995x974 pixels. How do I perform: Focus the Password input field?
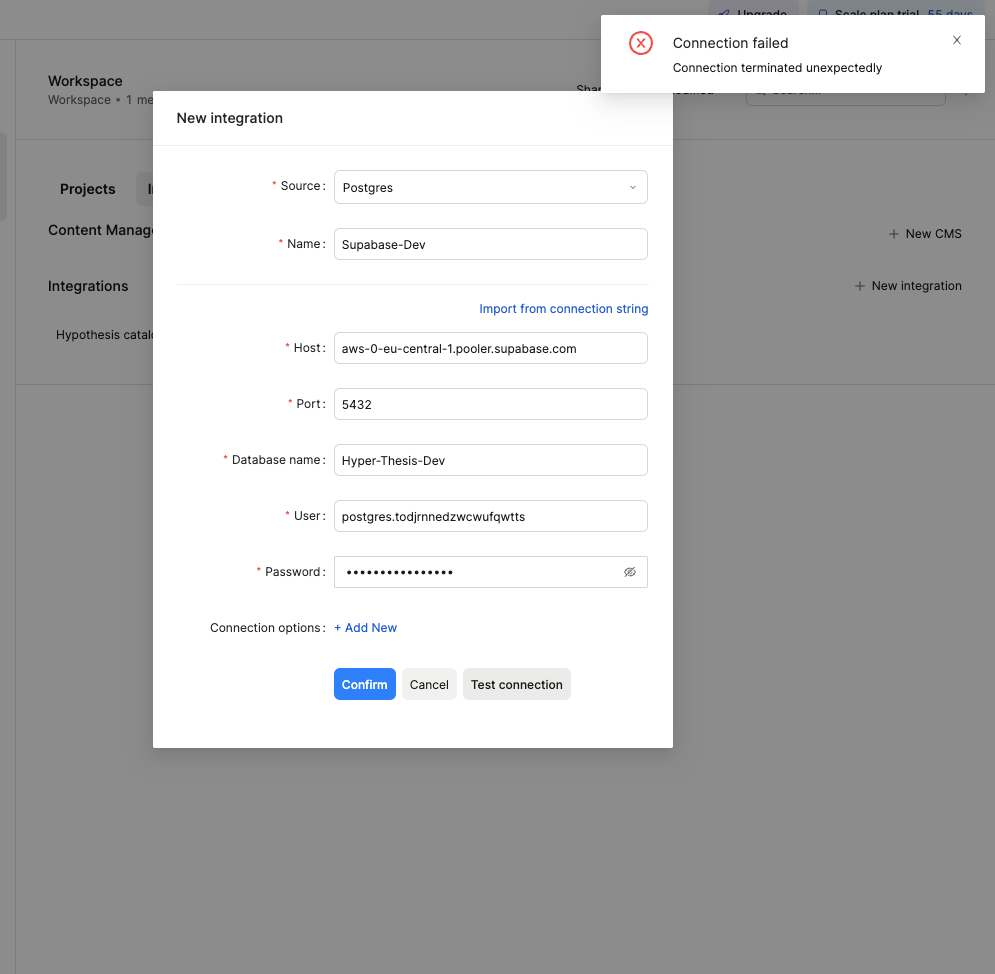pyautogui.click(x=475, y=572)
